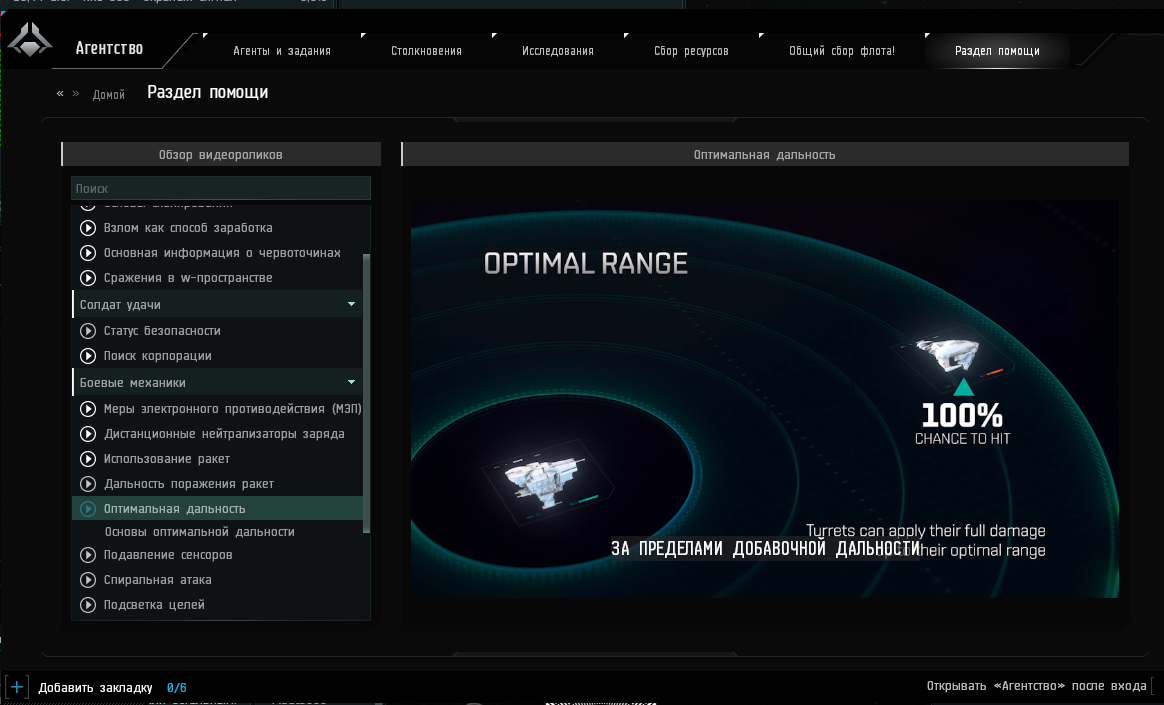Select 'Сражения в w-пространстве' text
Image resolution: width=1164 pixels, height=705 pixels.
(x=188, y=278)
